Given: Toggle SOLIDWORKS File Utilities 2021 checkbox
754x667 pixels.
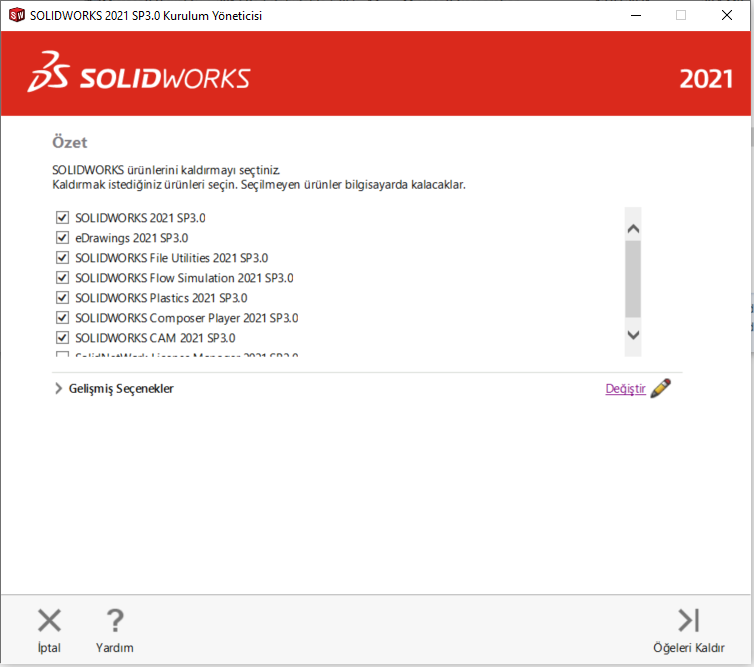Looking at the screenshot, I should 63,258.
